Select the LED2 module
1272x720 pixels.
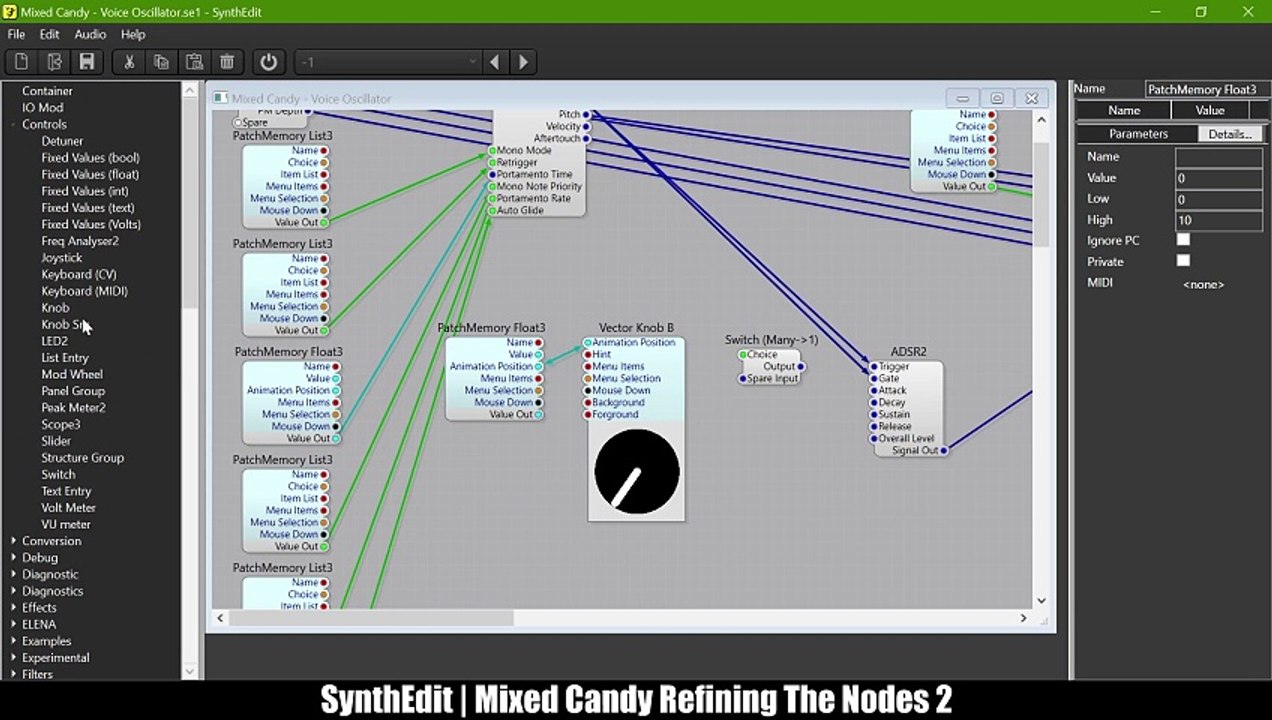pos(54,341)
